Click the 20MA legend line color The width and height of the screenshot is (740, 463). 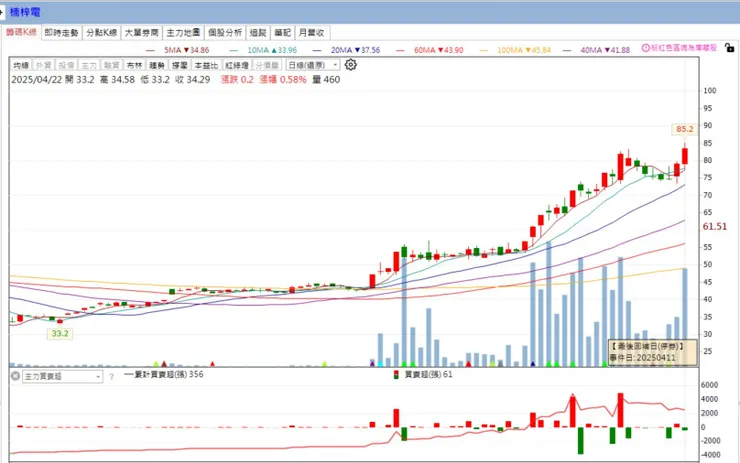pyautogui.click(x=317, y=50)
